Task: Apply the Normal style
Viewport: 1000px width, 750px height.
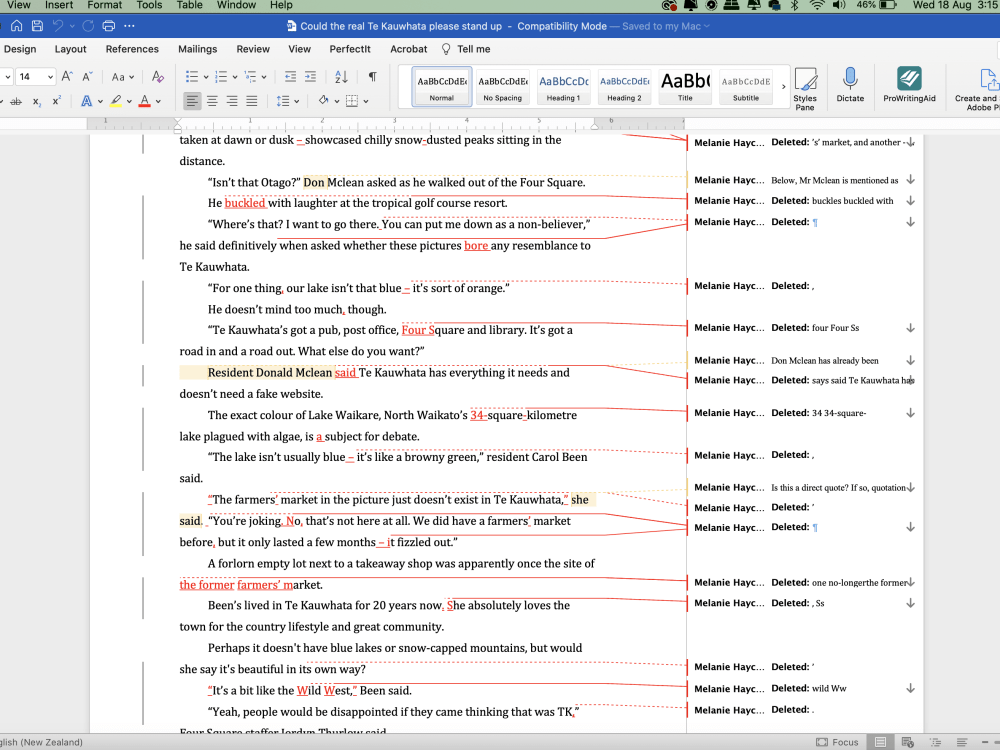Action: (x=441, y=86)
